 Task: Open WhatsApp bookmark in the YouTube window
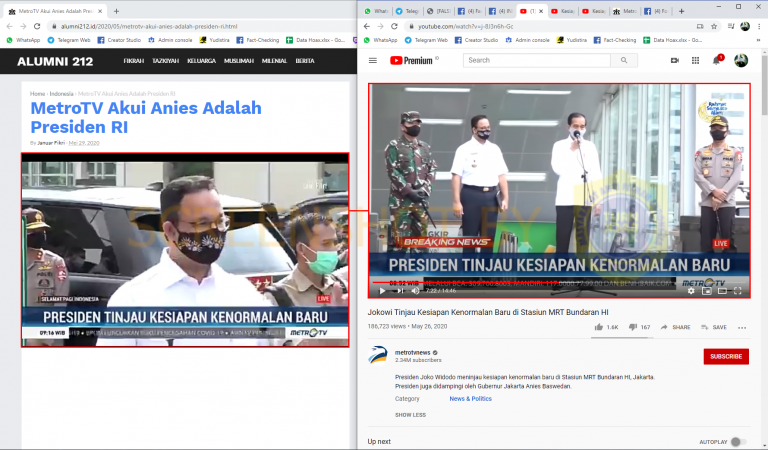coord(380,40)
